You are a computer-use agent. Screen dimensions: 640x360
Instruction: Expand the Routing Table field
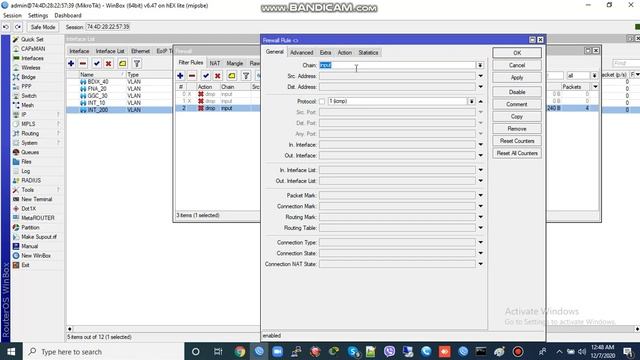click(480, 228)
